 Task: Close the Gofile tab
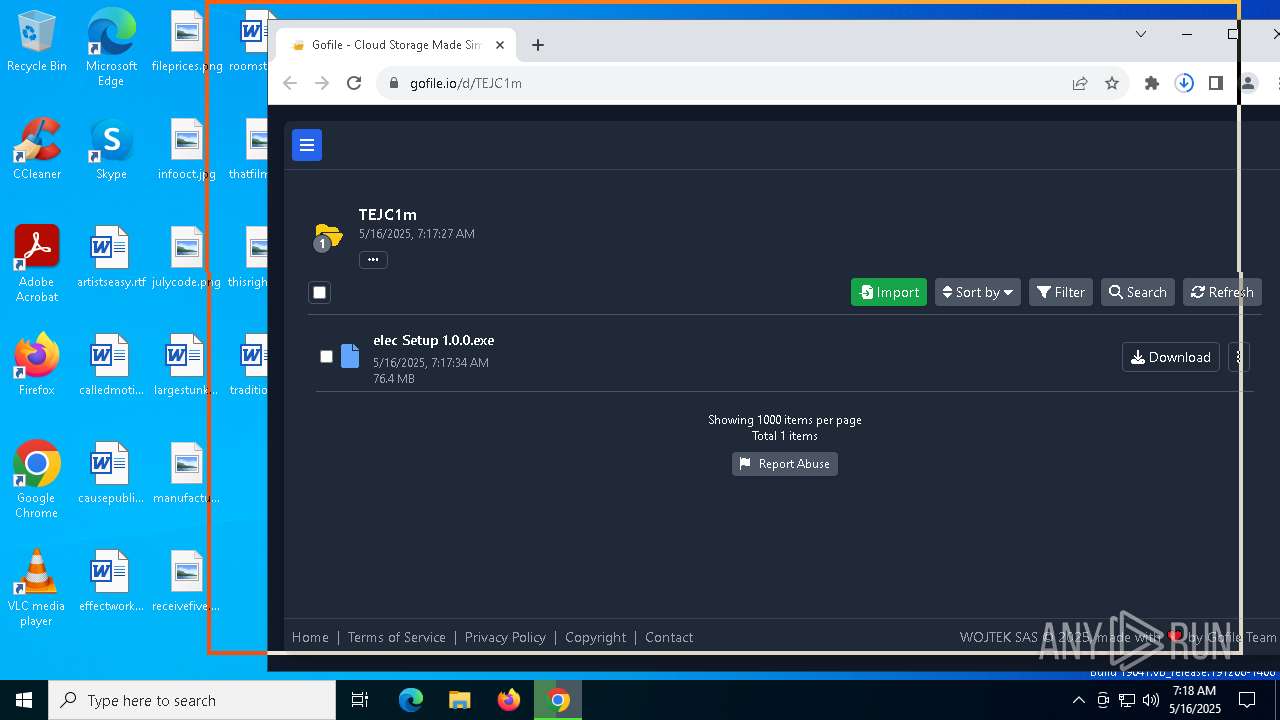point(500,45)
